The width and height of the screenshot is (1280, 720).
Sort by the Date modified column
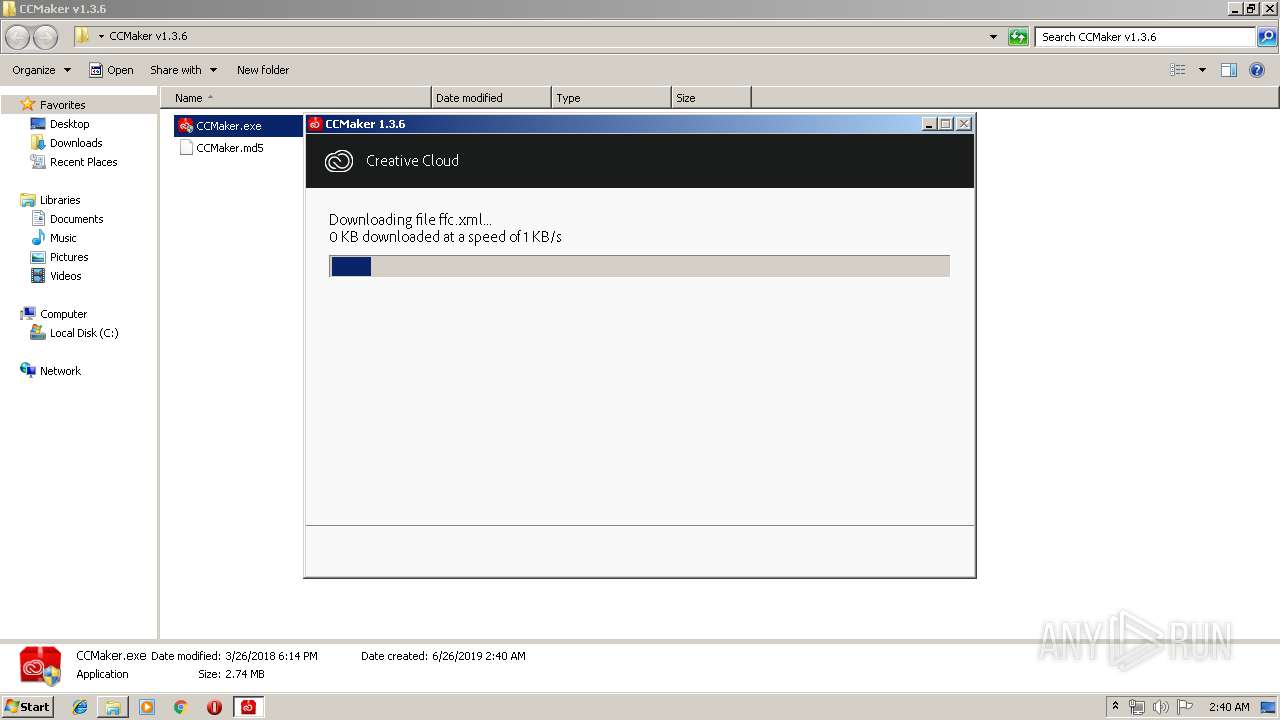click(491, 98)
